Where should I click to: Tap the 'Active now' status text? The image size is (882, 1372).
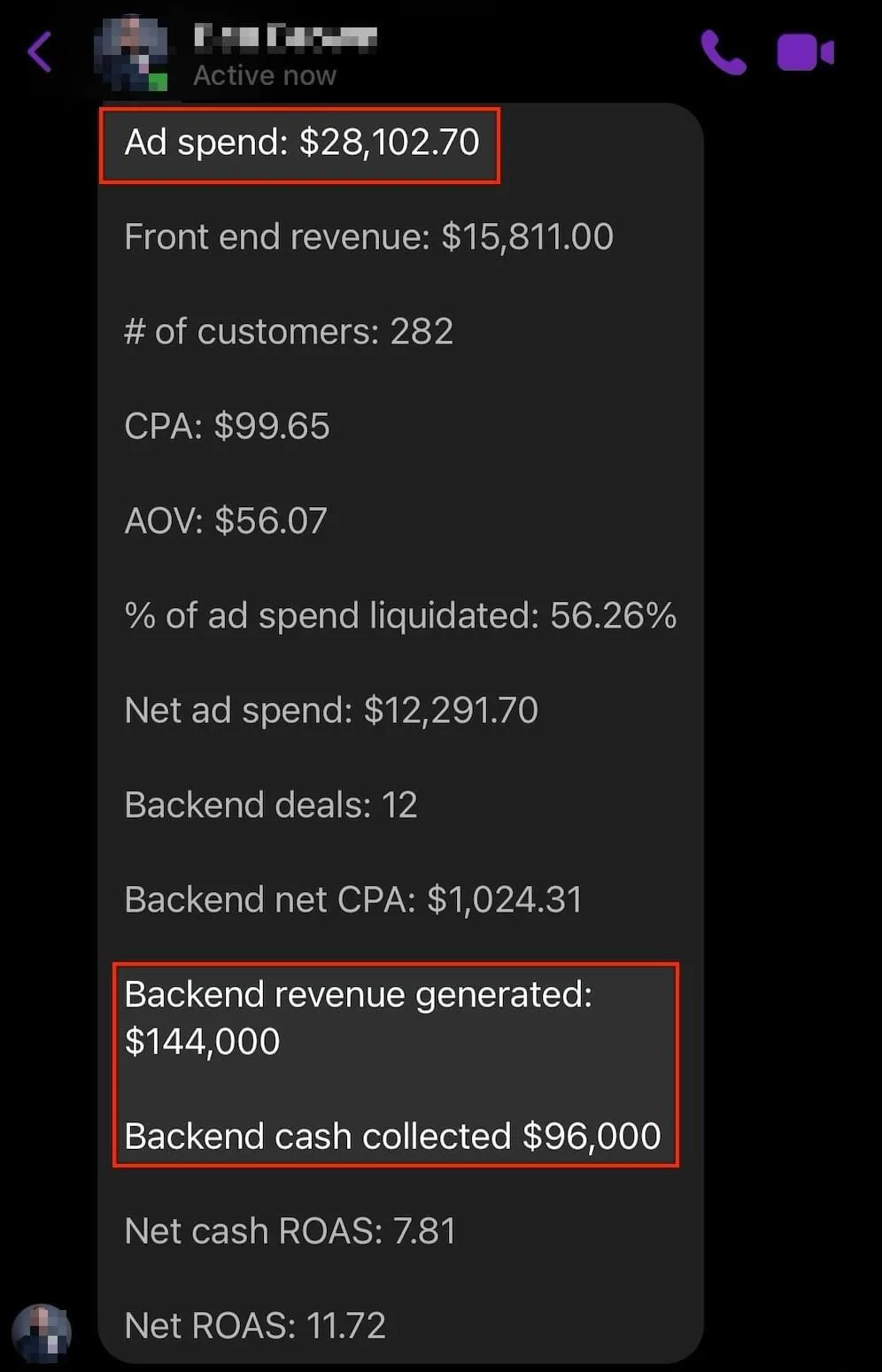click(265, 76)
